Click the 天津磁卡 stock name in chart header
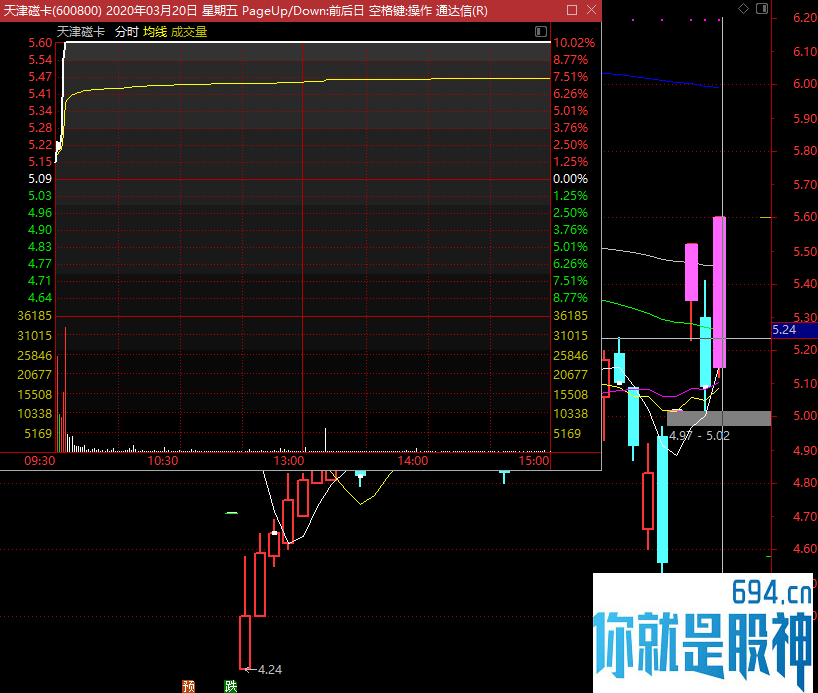 coord(81,32)
